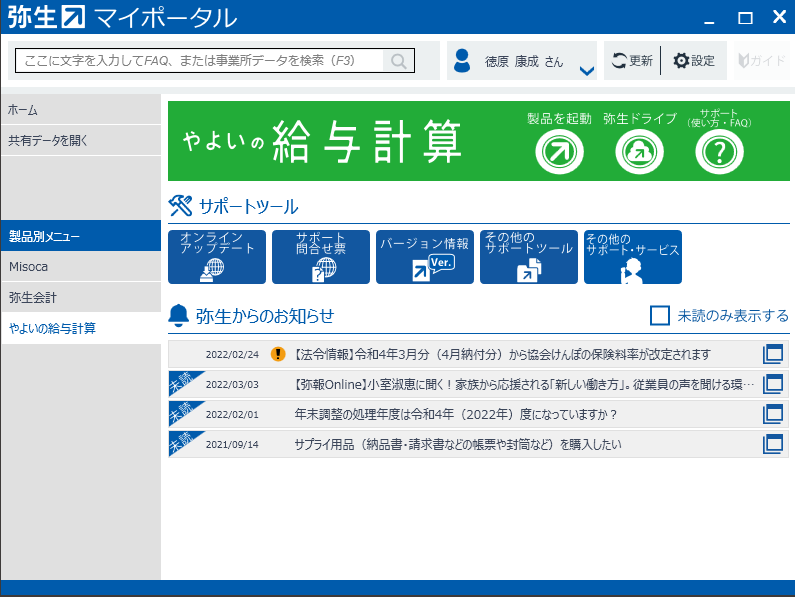Image resolution: width=795 pixels, height=597 pixels.
Task: Open 設定 gear settings
Action: (694, 61)
